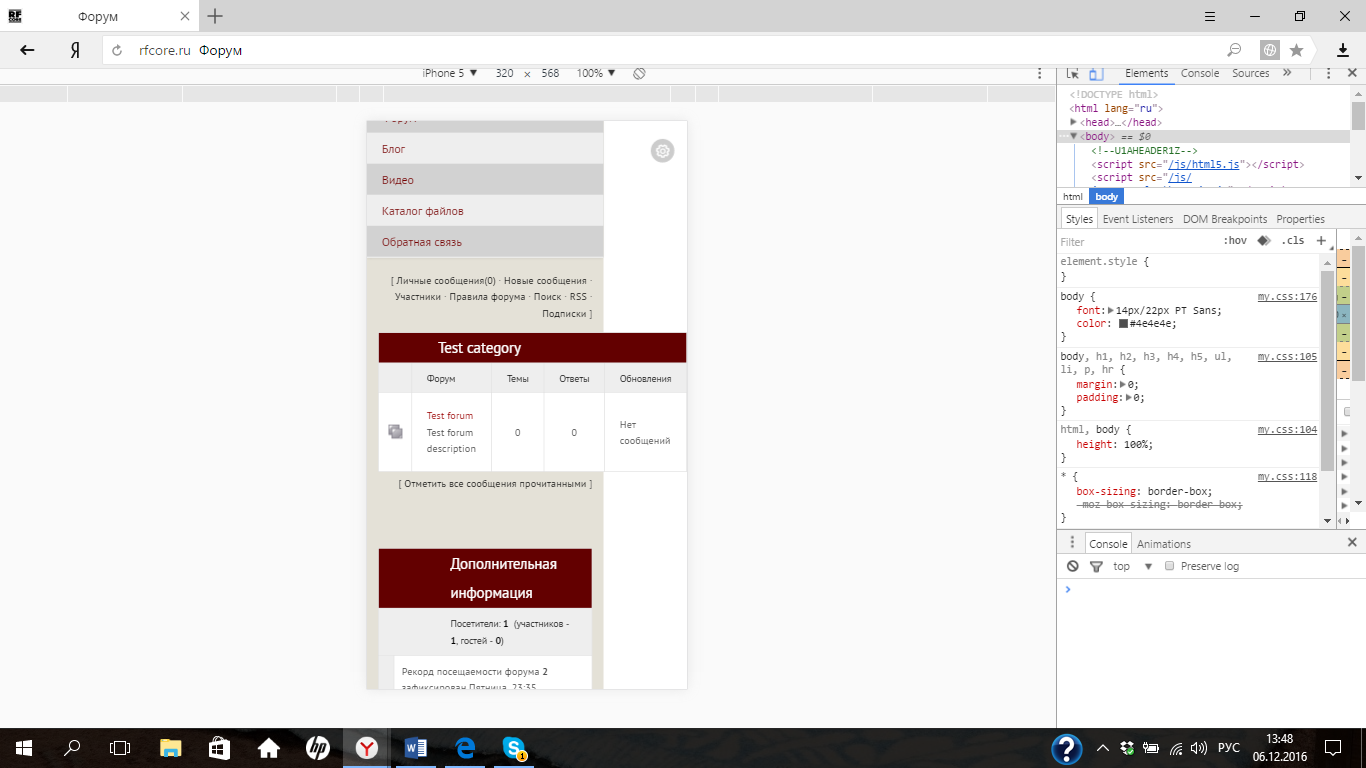Open the my.css:105 source link
This screenshot has width=1366, height=768.
pos(1287,357)
